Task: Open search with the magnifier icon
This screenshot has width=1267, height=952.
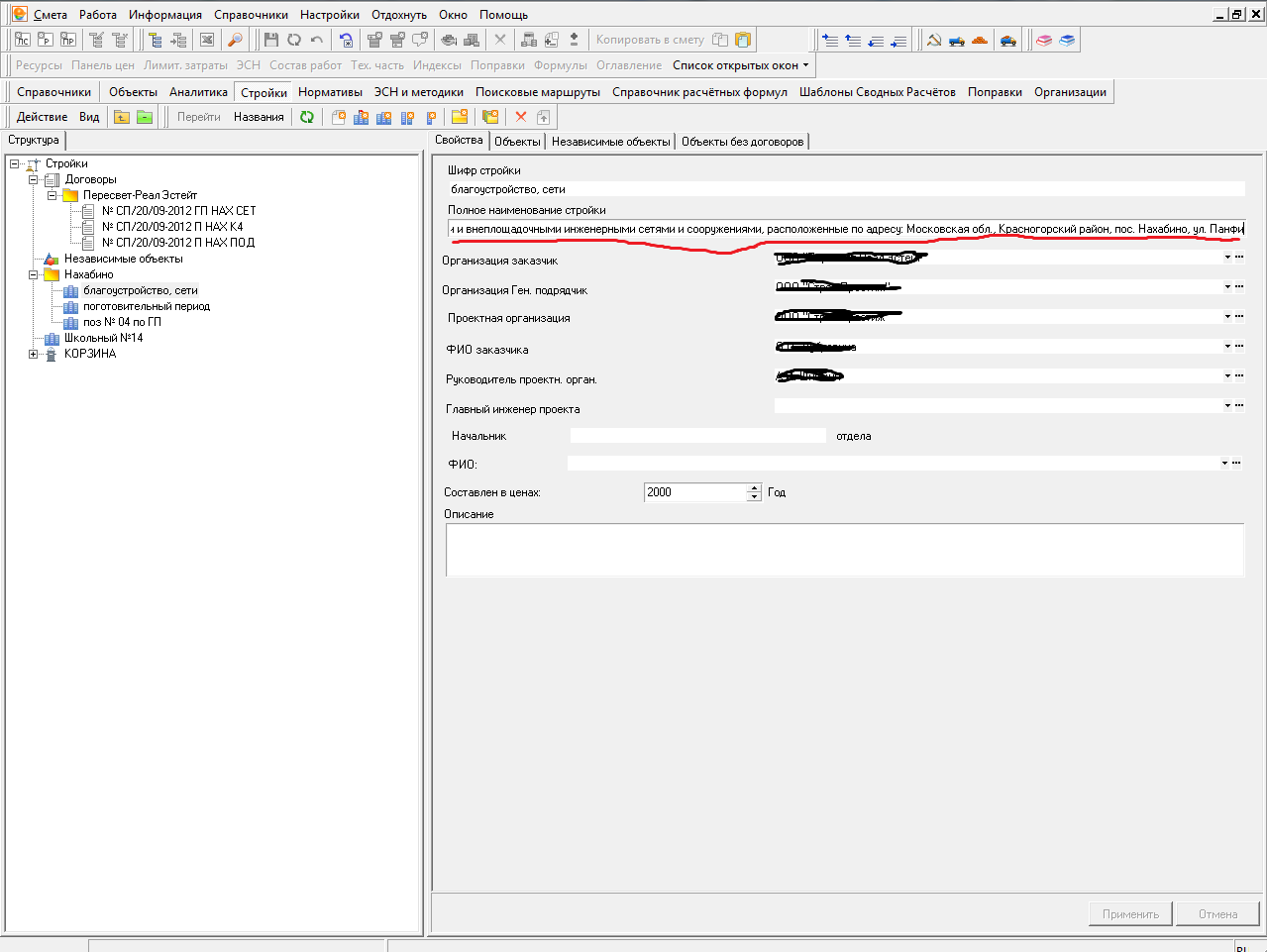Action: (235, 40)
